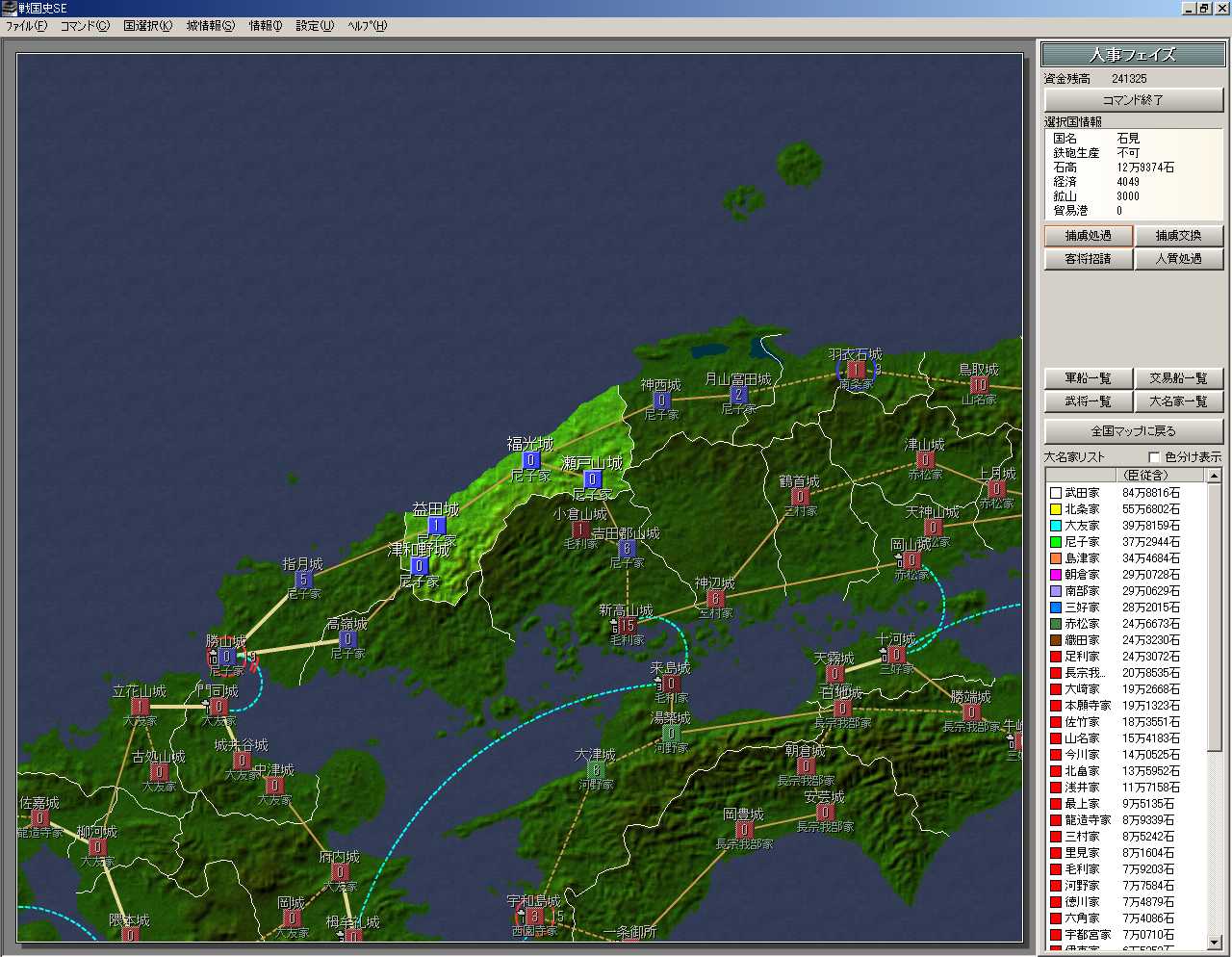The width and height of the screenshot is (1232, 957).
Task: Open the 軍船一覧 list
Action: click(x=1089, y=378)
